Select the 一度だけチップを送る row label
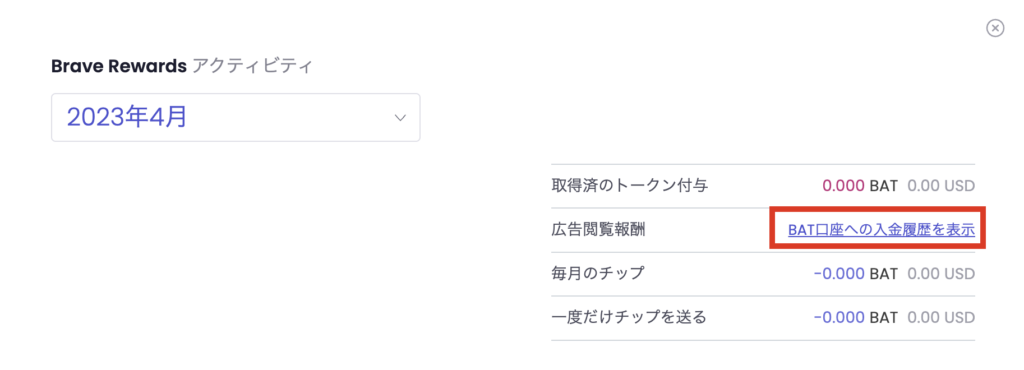The height and width of the screenshot is (370, 1024). [x=629, y=318]
